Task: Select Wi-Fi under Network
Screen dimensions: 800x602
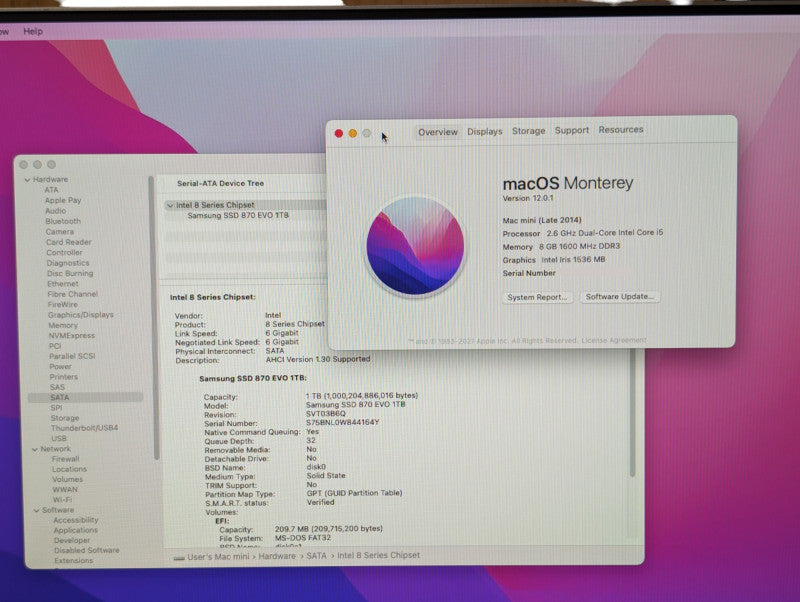Action: 62,500
